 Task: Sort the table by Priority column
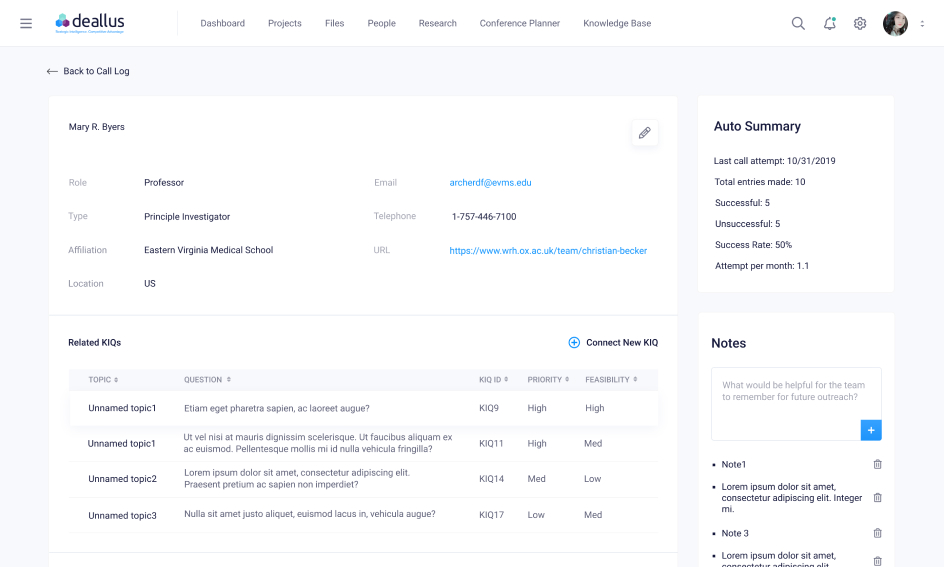548,380
